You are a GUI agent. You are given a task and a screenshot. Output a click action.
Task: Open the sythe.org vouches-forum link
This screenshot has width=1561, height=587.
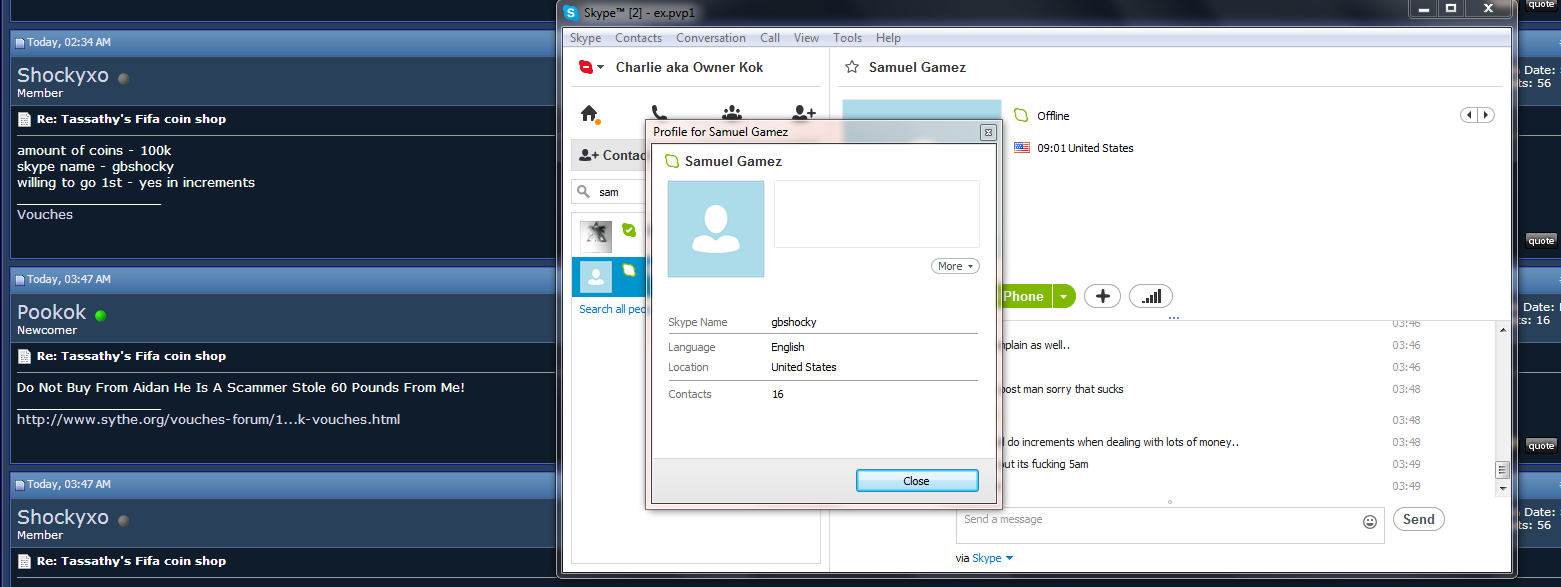coord(208,419)
